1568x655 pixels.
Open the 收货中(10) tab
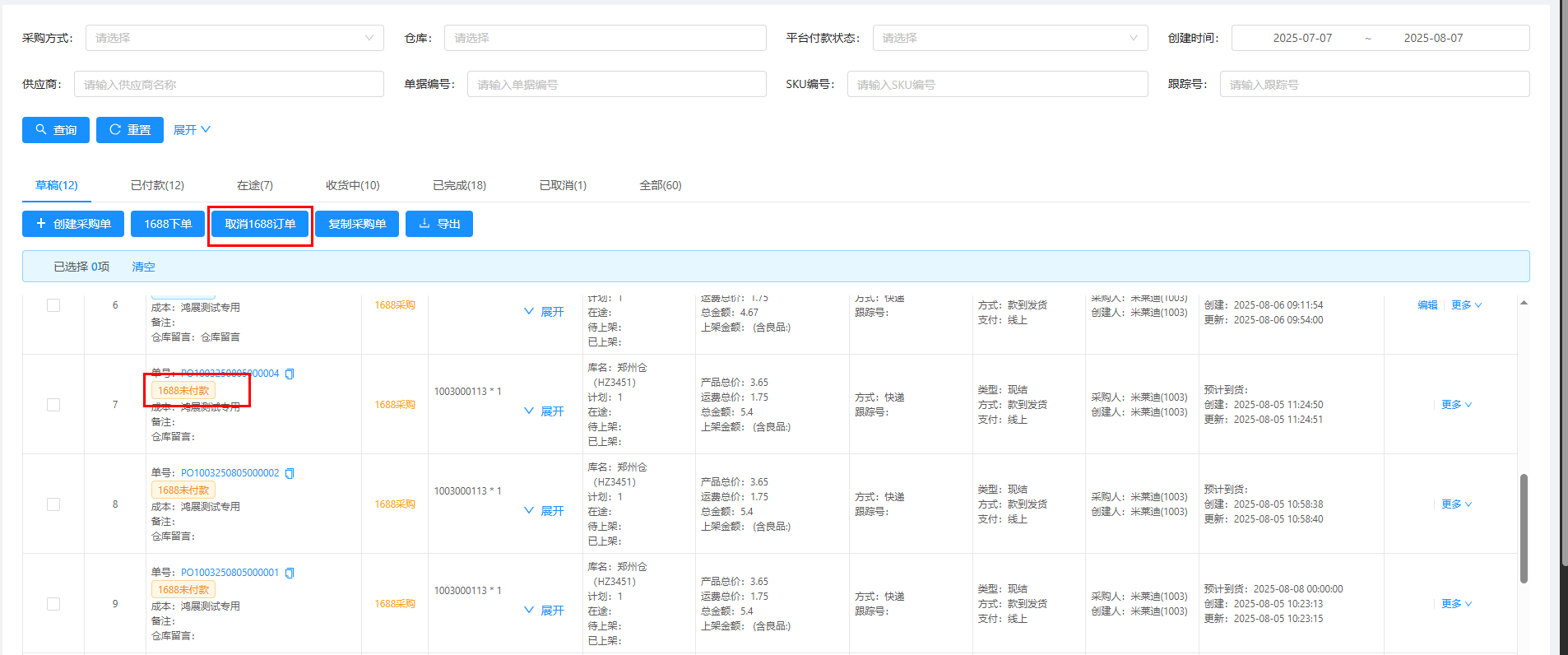[352, 185]
